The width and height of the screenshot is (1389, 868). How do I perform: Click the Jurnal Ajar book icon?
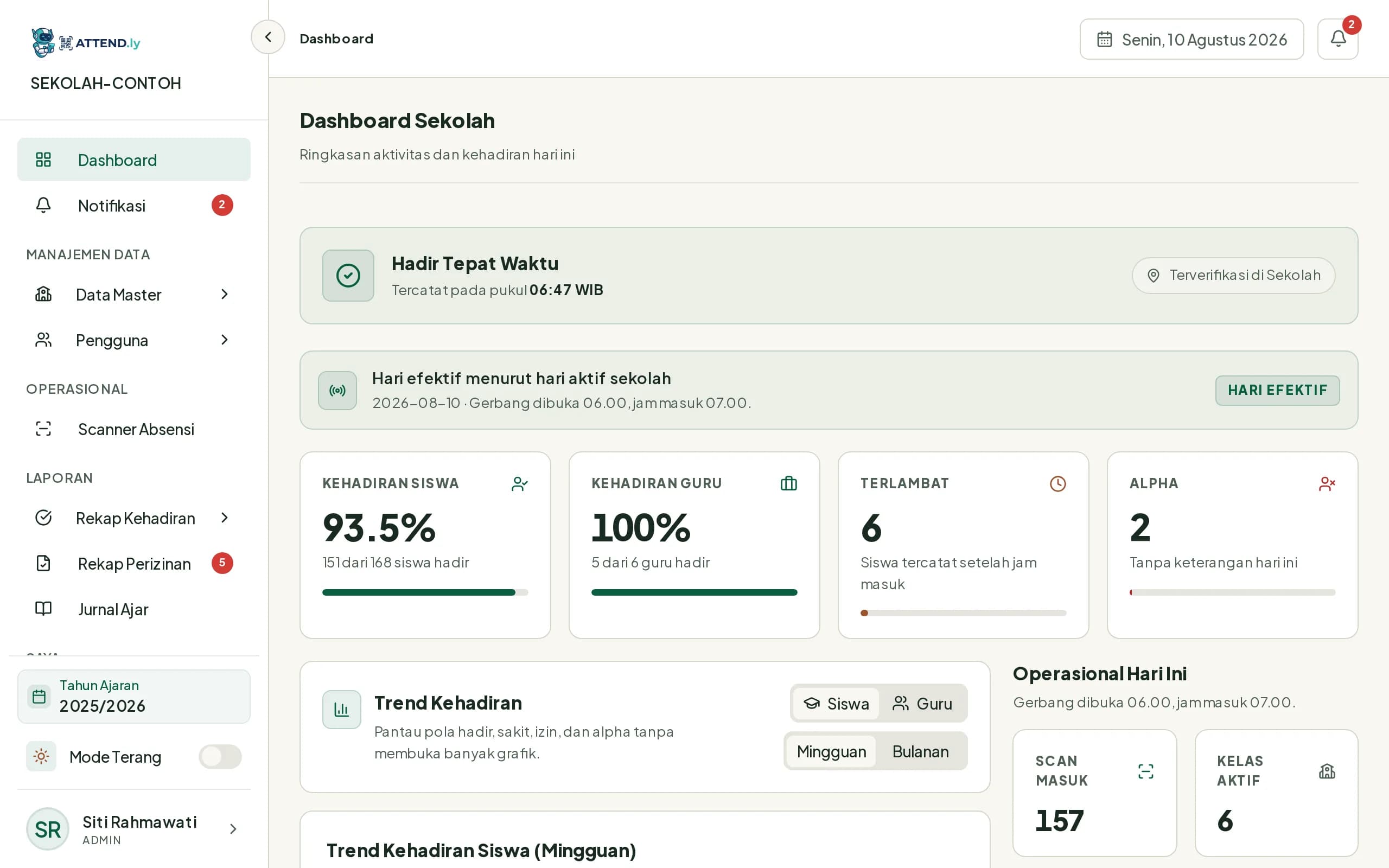[43, 609]
